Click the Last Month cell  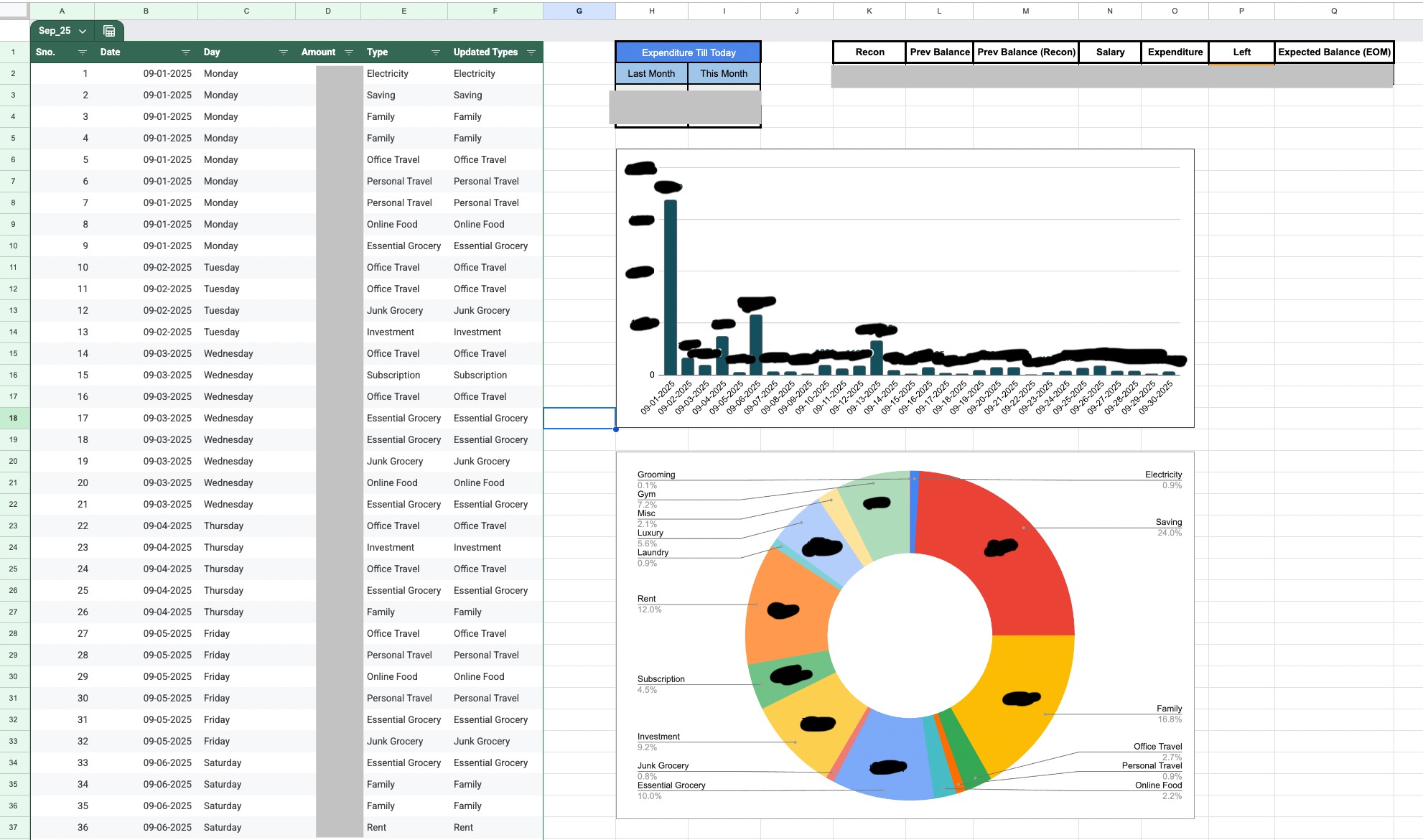click(650, 73)
